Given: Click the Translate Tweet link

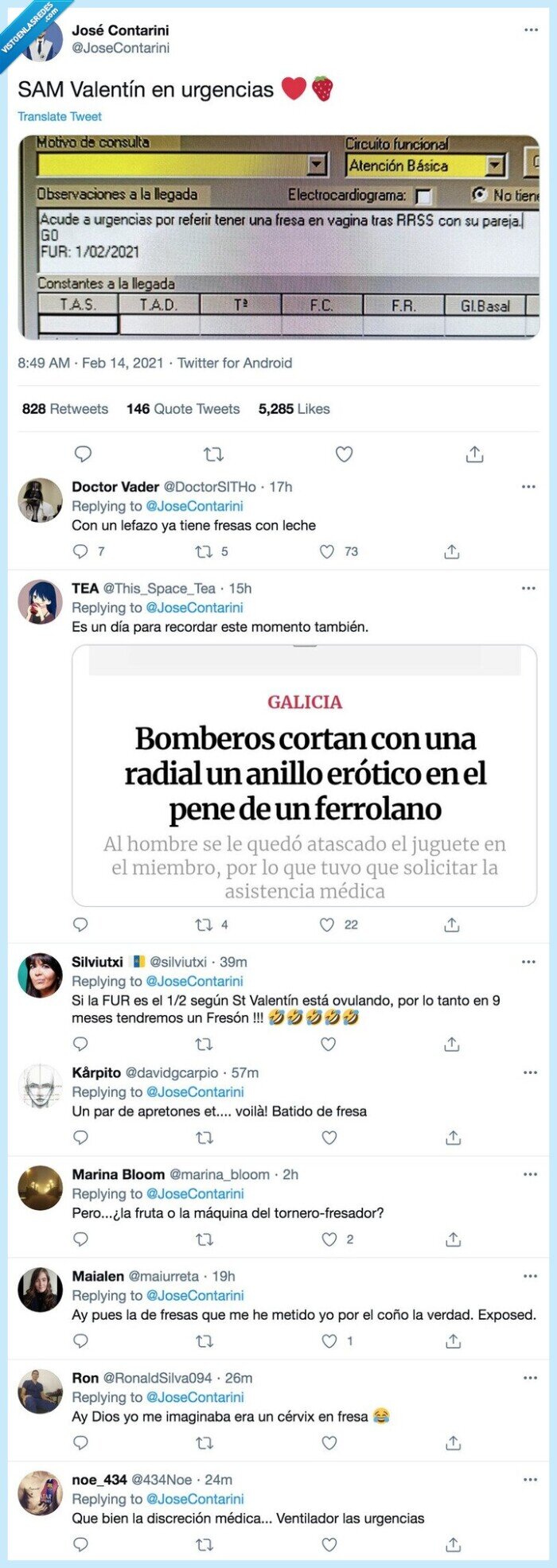Looking at the screenshot, I should click(x=60, y=116).
